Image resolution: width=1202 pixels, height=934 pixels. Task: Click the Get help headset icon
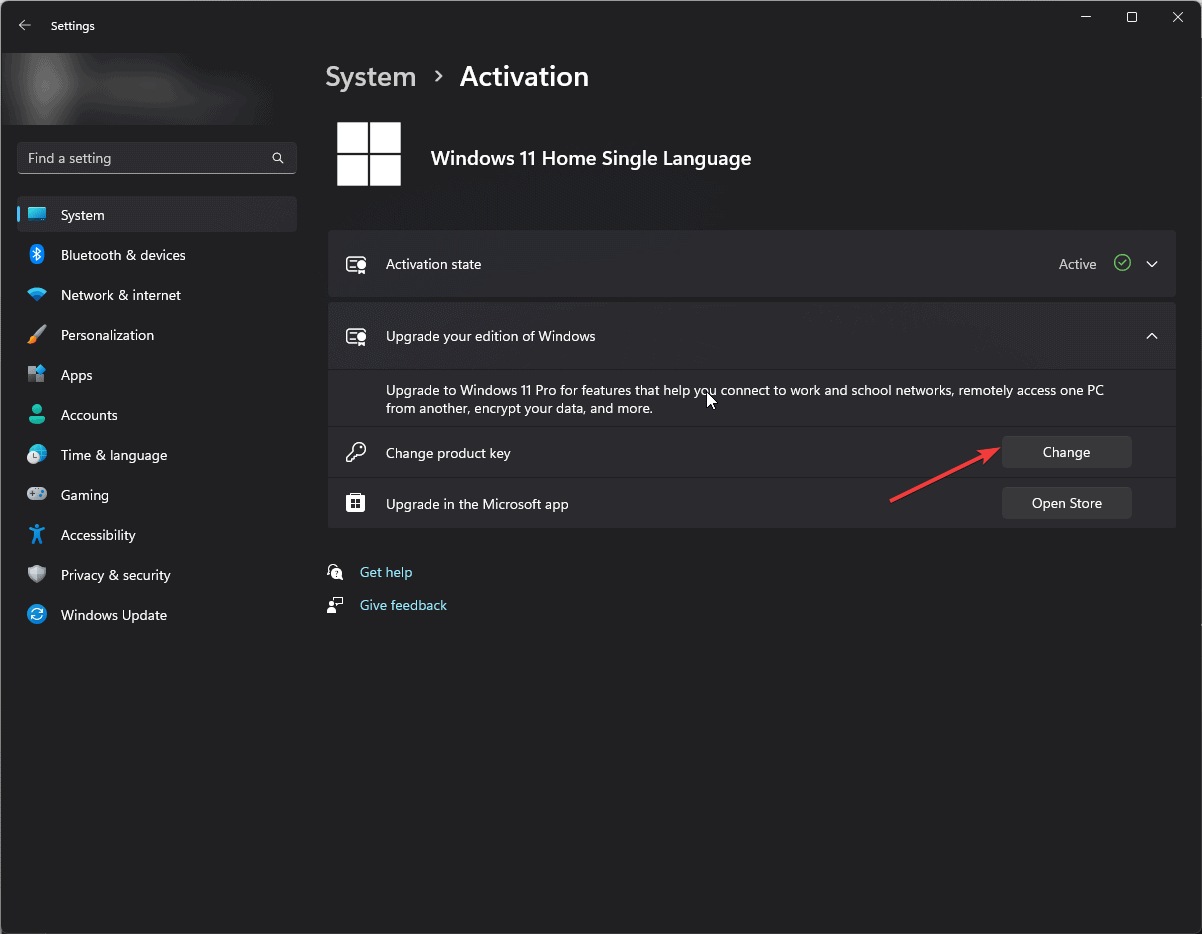click(x=335, y=572)
